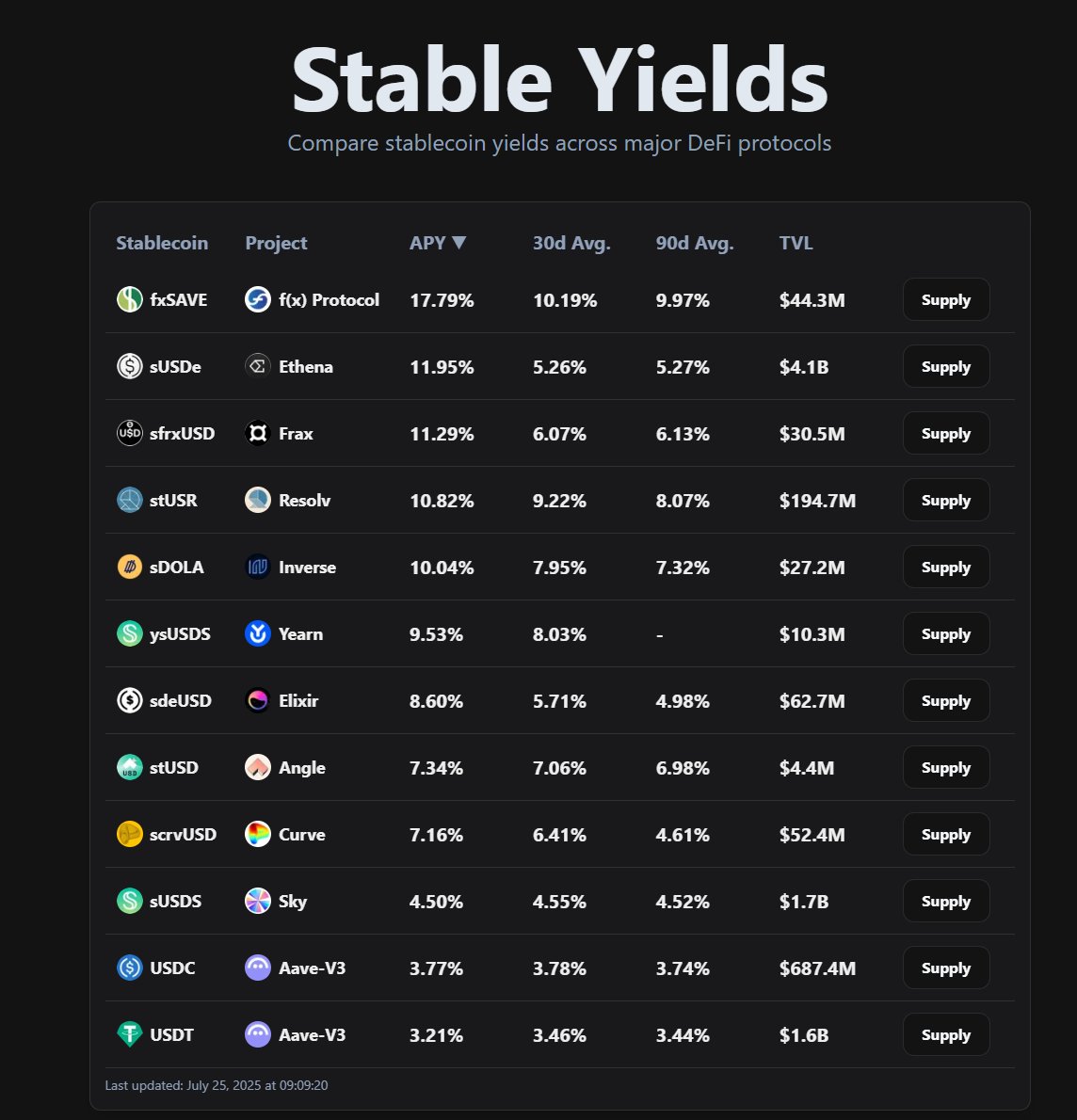Click the Aave-V3 logo beside USDC
The height and width of the screenshot is (1120, 1077).
point(257,968)
